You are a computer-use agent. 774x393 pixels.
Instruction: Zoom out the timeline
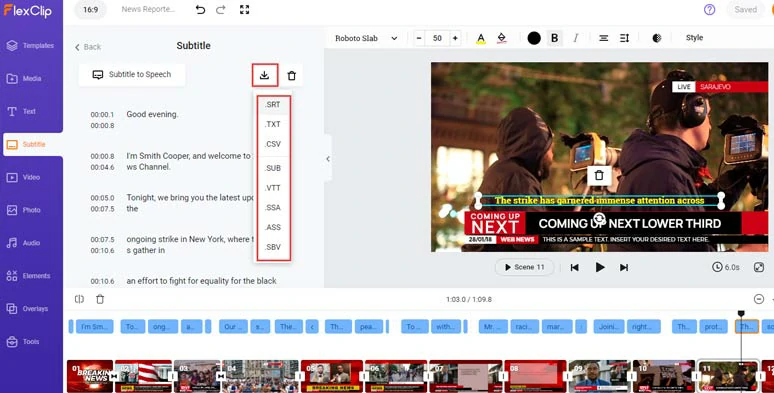[759, 299]
